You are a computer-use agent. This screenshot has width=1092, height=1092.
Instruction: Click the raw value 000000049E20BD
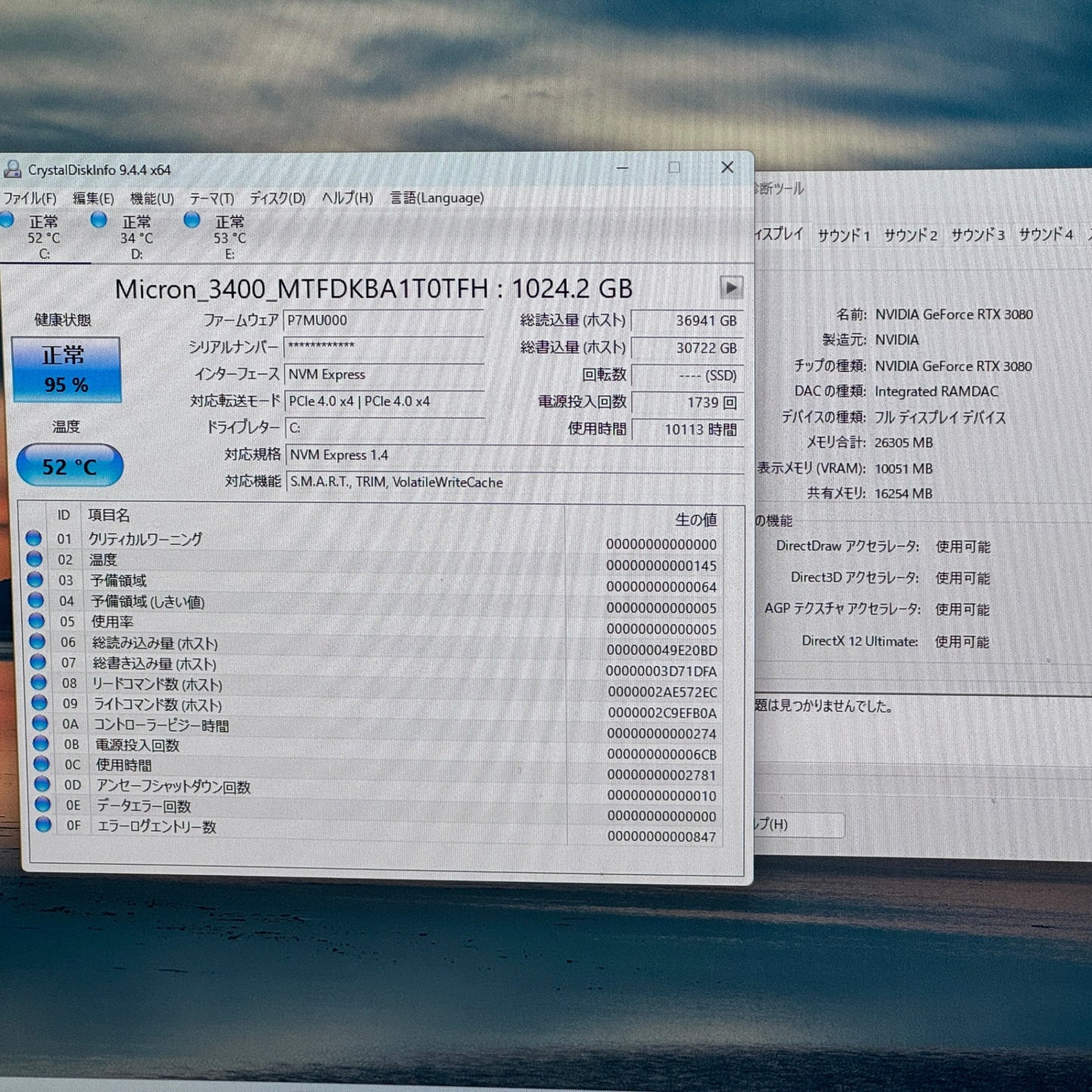661,650
